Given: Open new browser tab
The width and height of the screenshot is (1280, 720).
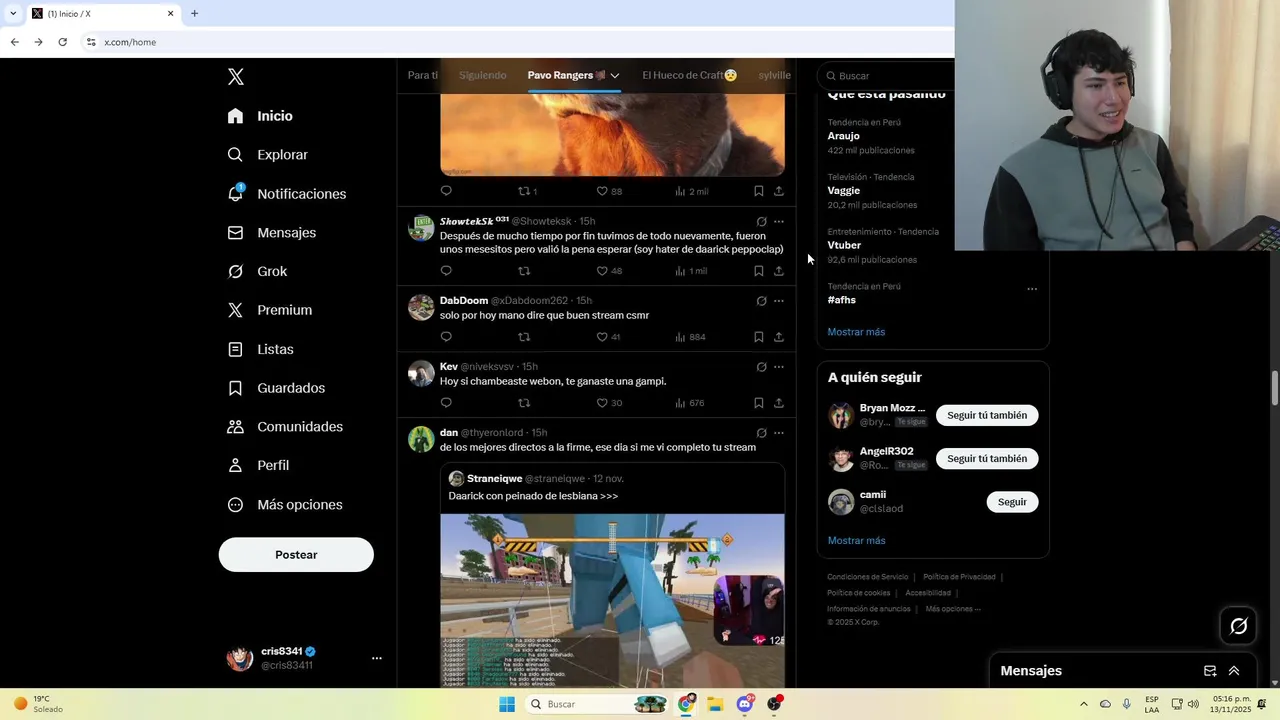Looking at the screenshot, I should point(194,13).
